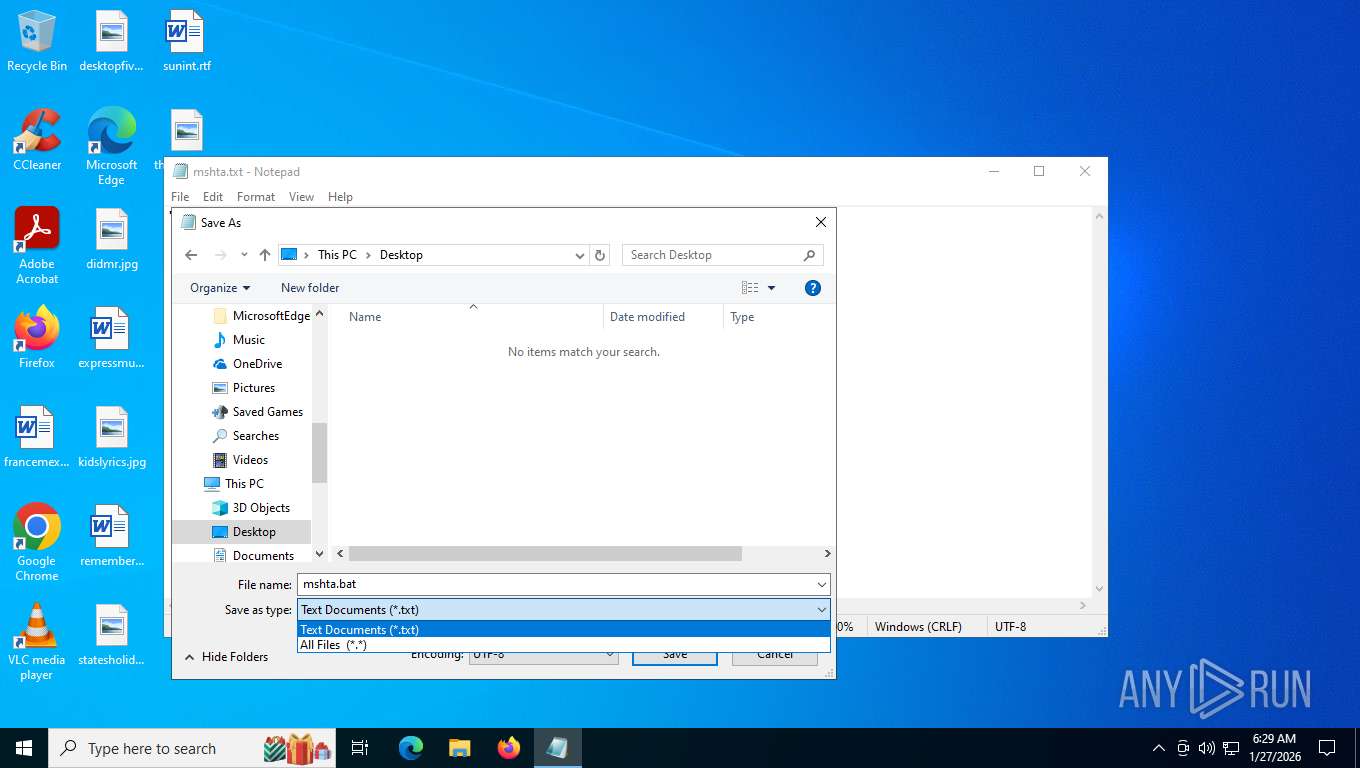
Task: Go back with the Back arrow
Action: click(x=191, y=255)
